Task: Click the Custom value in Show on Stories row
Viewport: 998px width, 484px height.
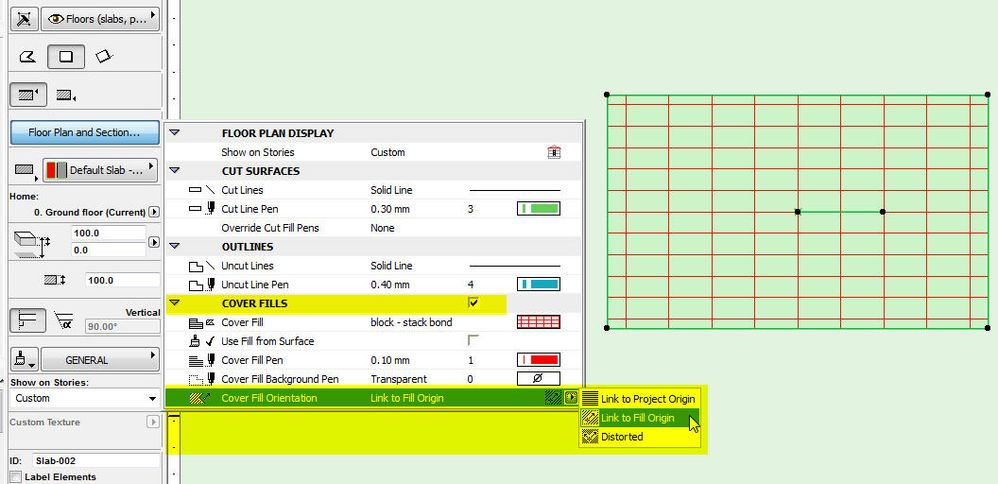Action: point(388,152)
